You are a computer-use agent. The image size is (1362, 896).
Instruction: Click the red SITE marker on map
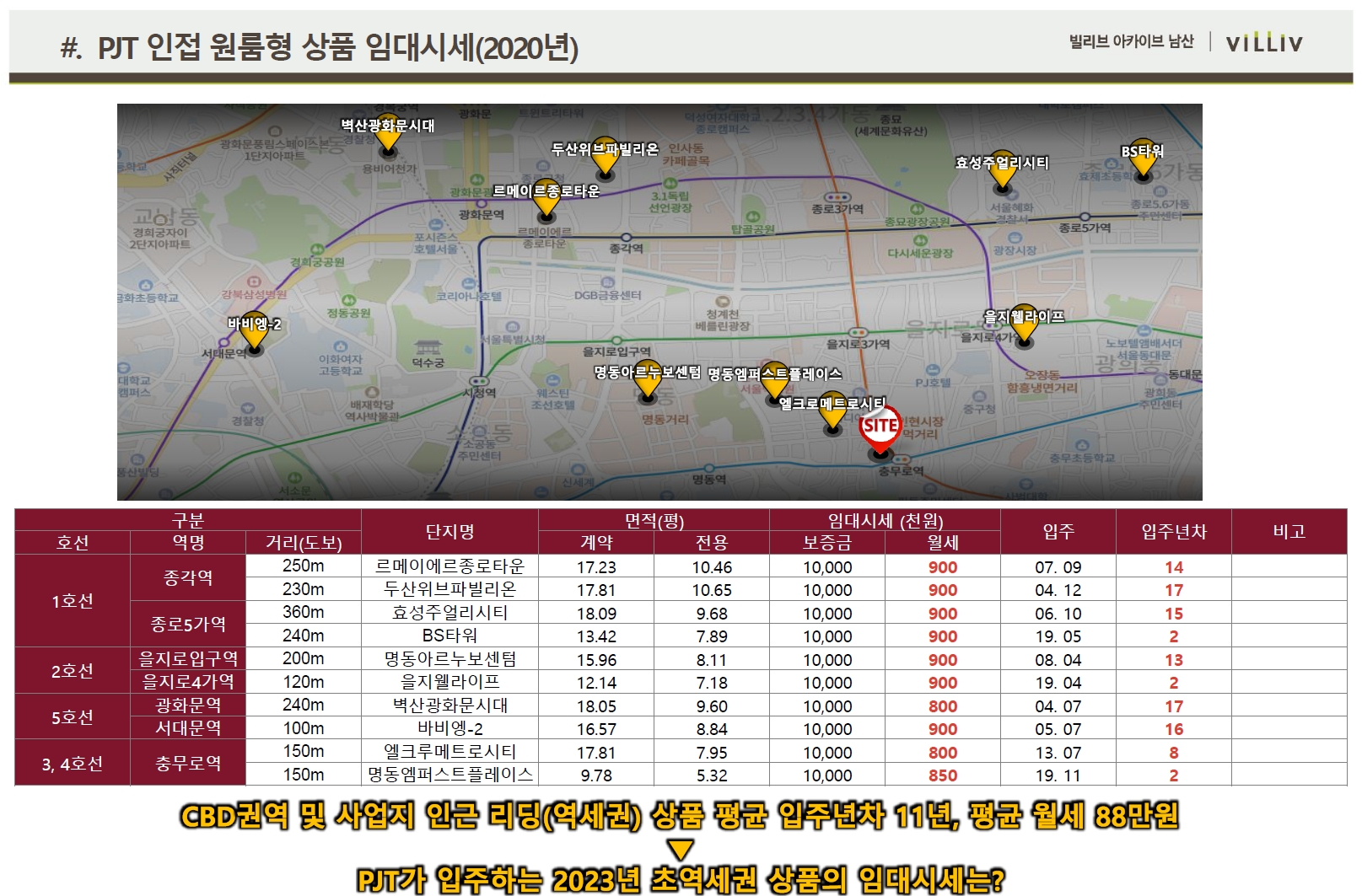point(880,430)
